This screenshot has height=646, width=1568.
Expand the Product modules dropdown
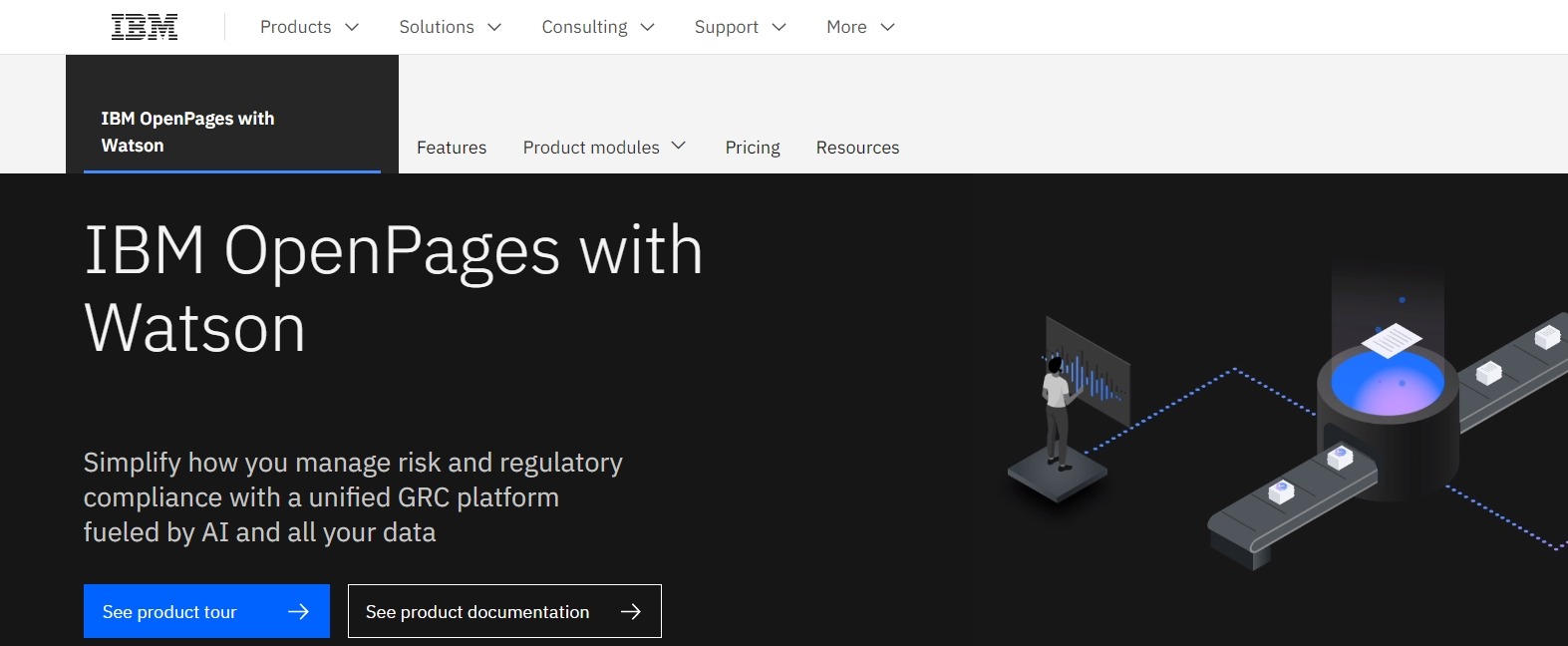coord(604,148)
